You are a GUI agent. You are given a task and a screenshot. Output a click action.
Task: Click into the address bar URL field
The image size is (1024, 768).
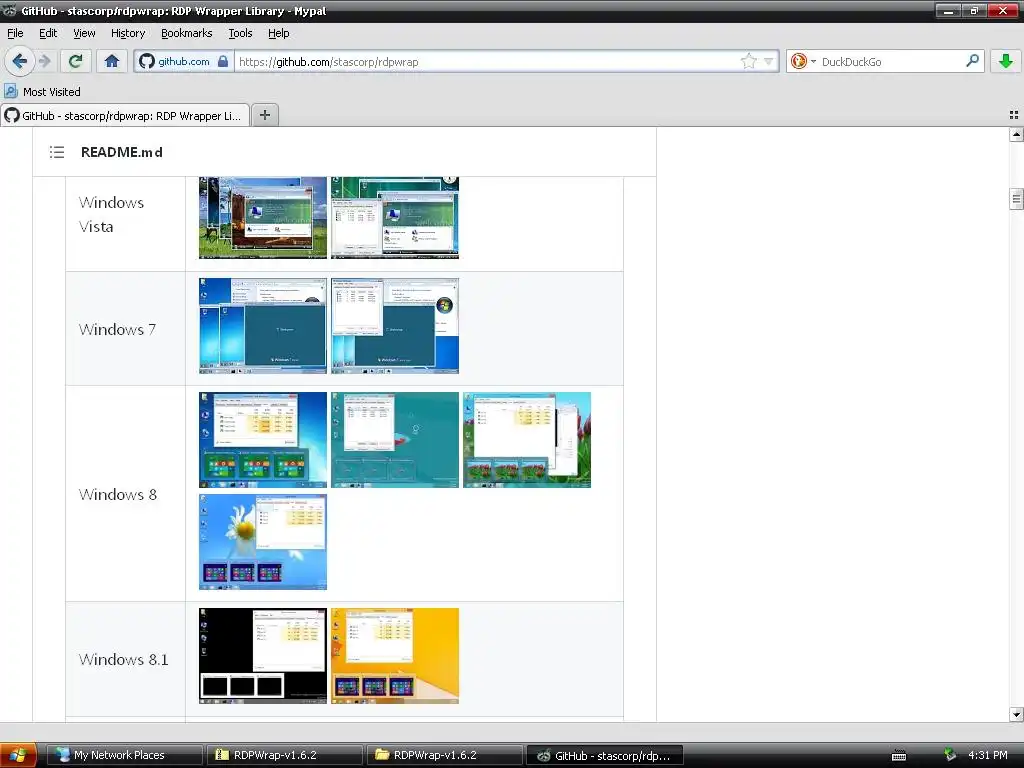click(x=487, y=61)
